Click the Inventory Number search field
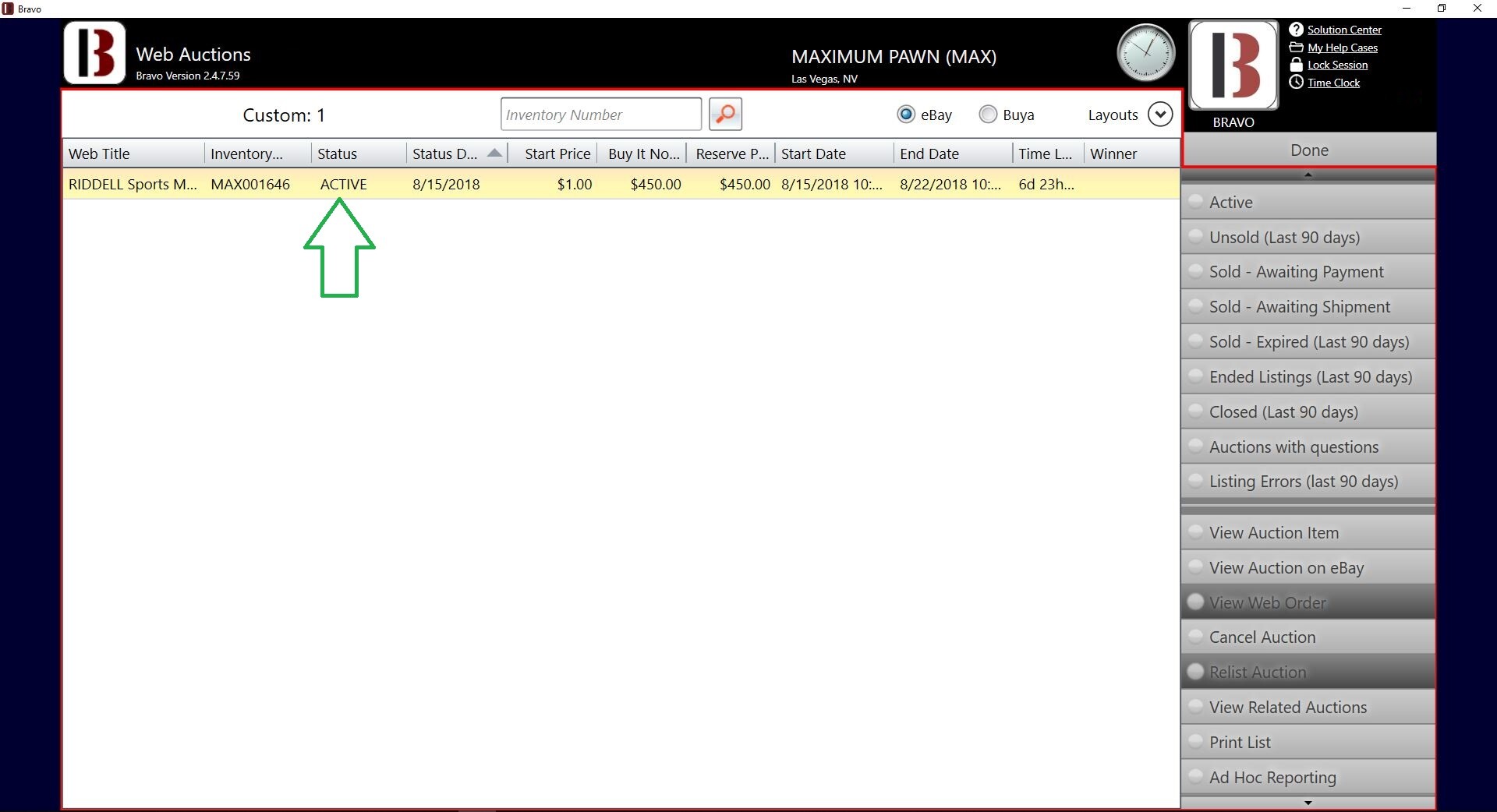The height and width of the screenshot is (812, 1497). [601, 115]
